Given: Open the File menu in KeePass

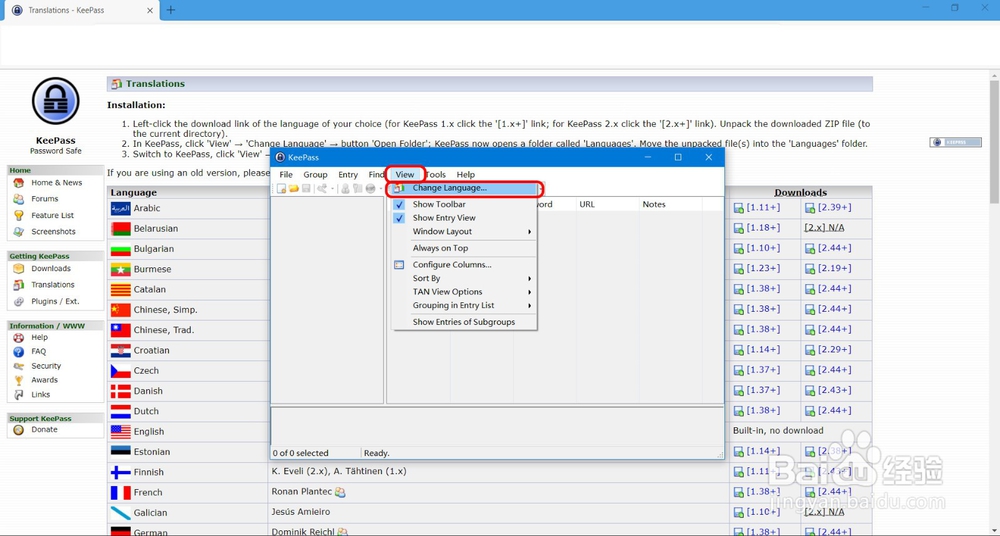Looking at the screenshot, I should point(286,175).
